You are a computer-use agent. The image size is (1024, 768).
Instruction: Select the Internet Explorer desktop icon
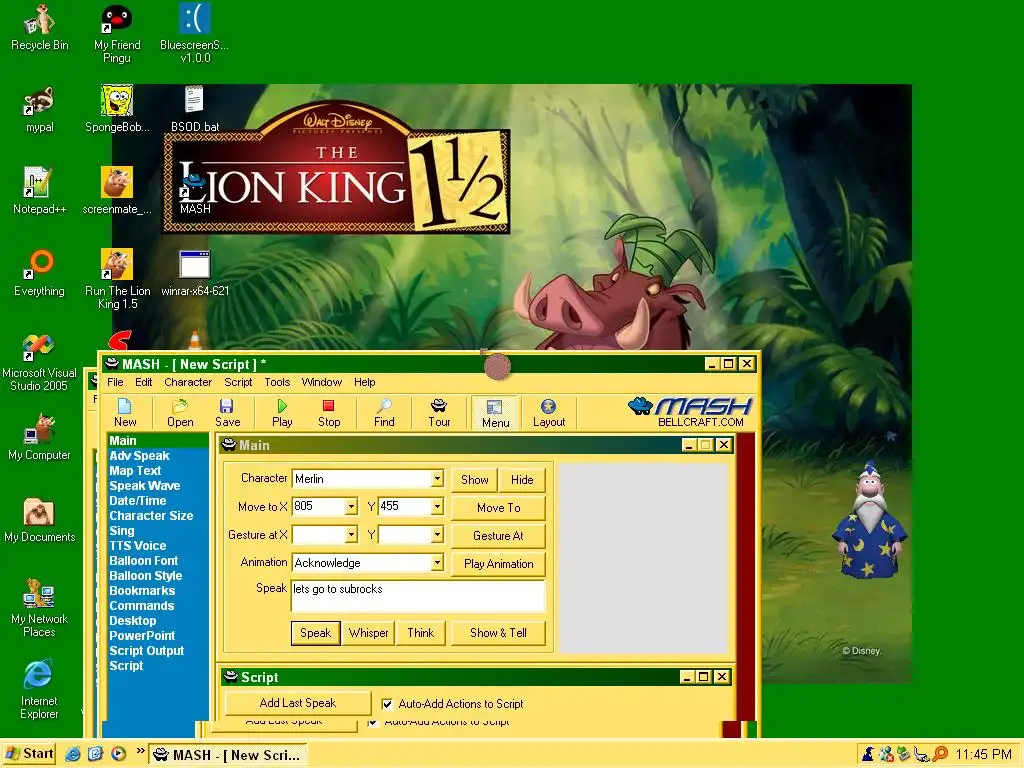tap(39, 690)
